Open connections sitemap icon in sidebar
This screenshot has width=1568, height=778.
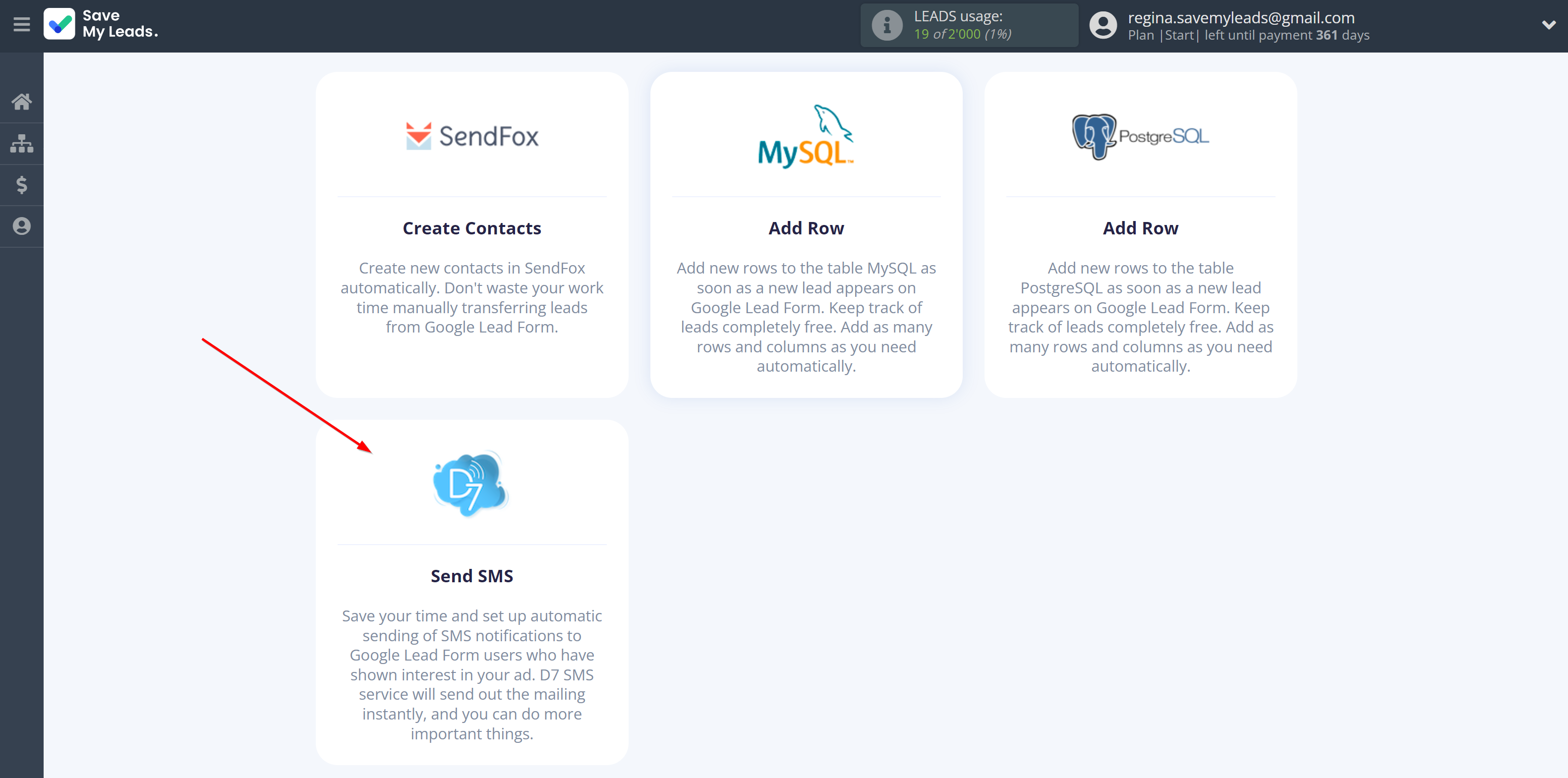click(x=21, y=144)
